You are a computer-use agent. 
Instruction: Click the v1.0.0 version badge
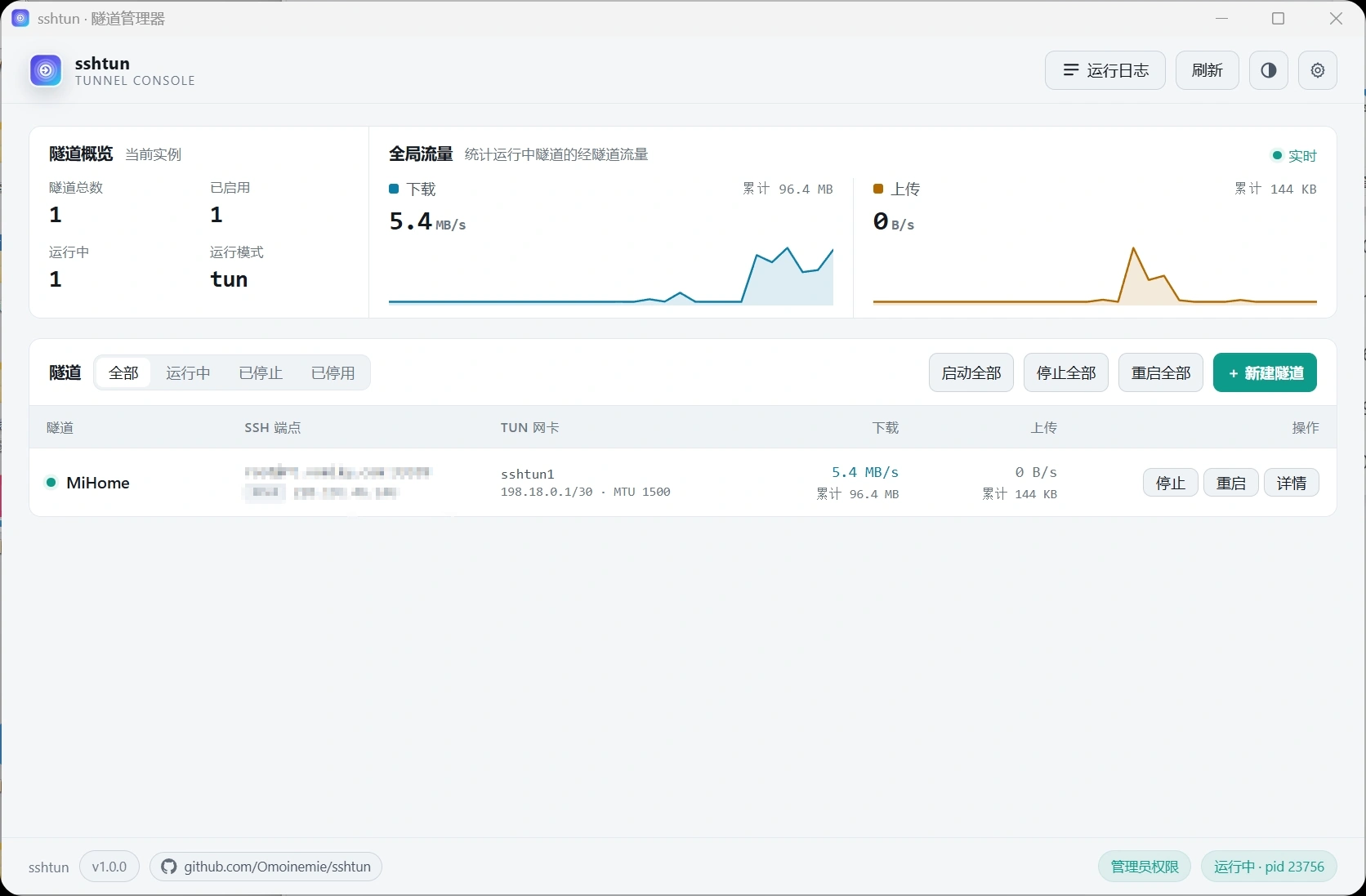[x=109, y=867]
